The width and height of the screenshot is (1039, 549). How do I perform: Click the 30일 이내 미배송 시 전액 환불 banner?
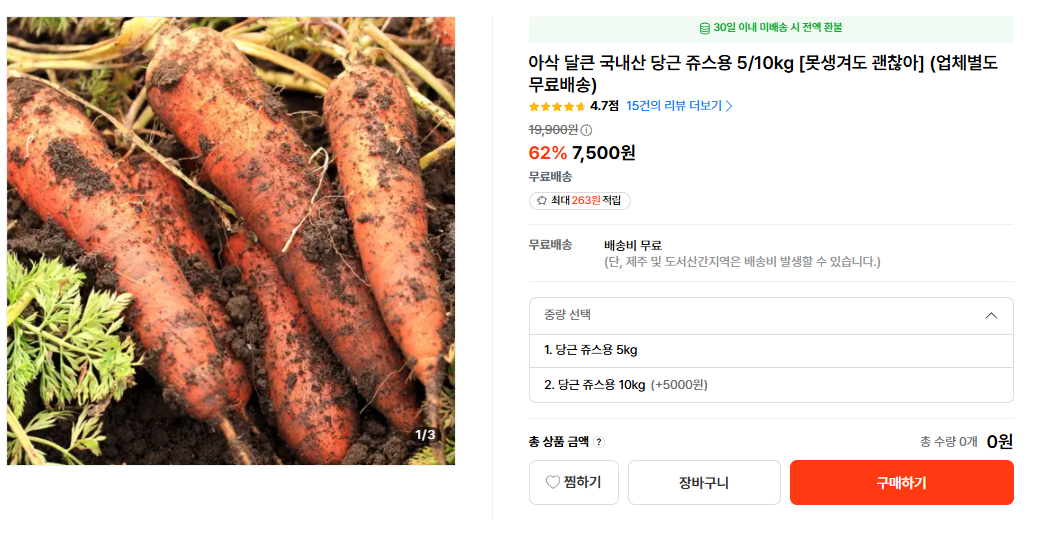pyautogui.click(x=771, y=28)
